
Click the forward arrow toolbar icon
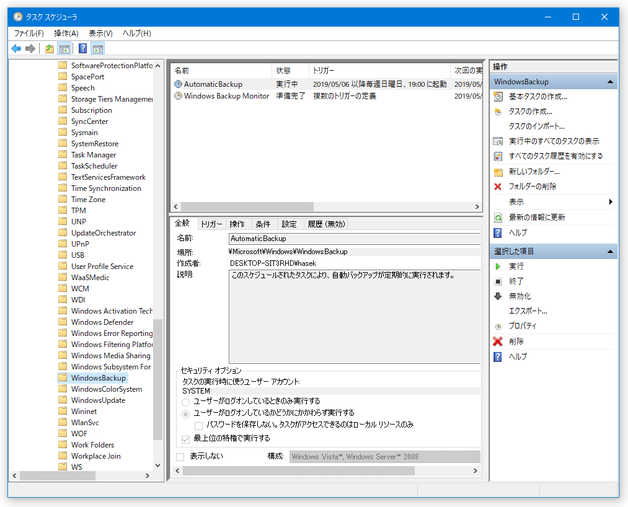click(x=30, y=49)
